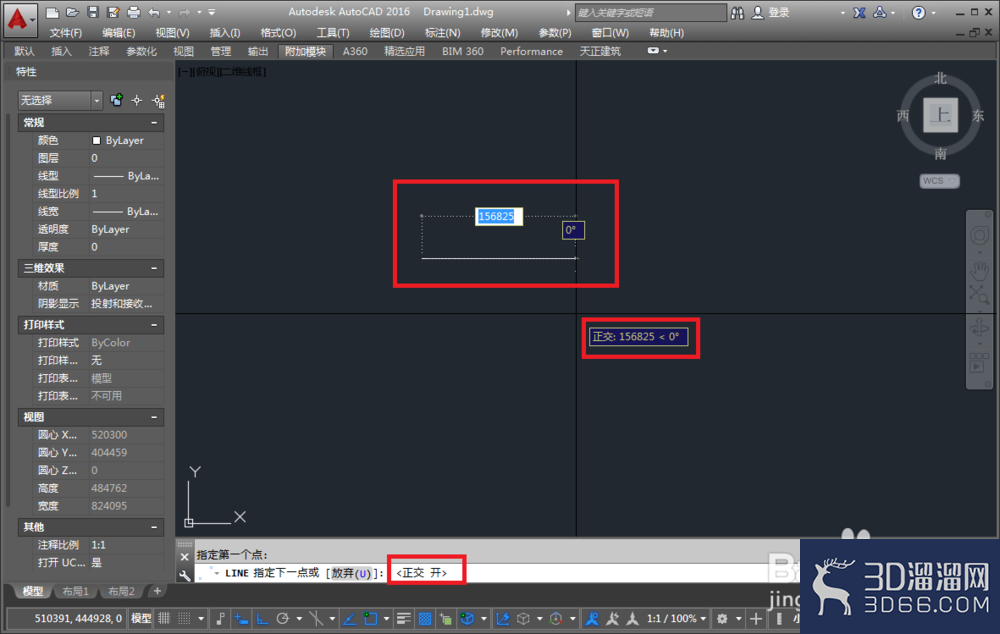
Task: Toggle selection cycling icon in status bar
Action: coord(446,618)
